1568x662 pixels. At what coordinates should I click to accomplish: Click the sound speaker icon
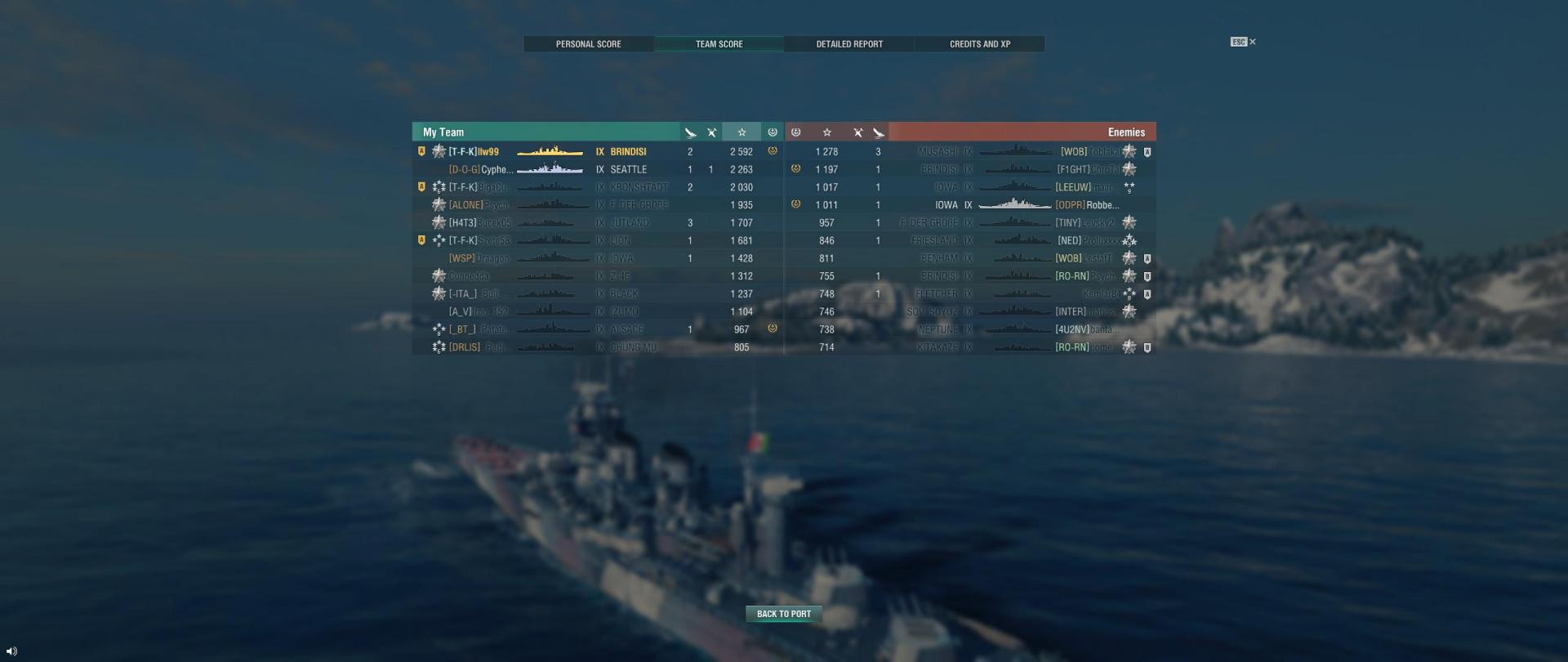tap(11, 651)
